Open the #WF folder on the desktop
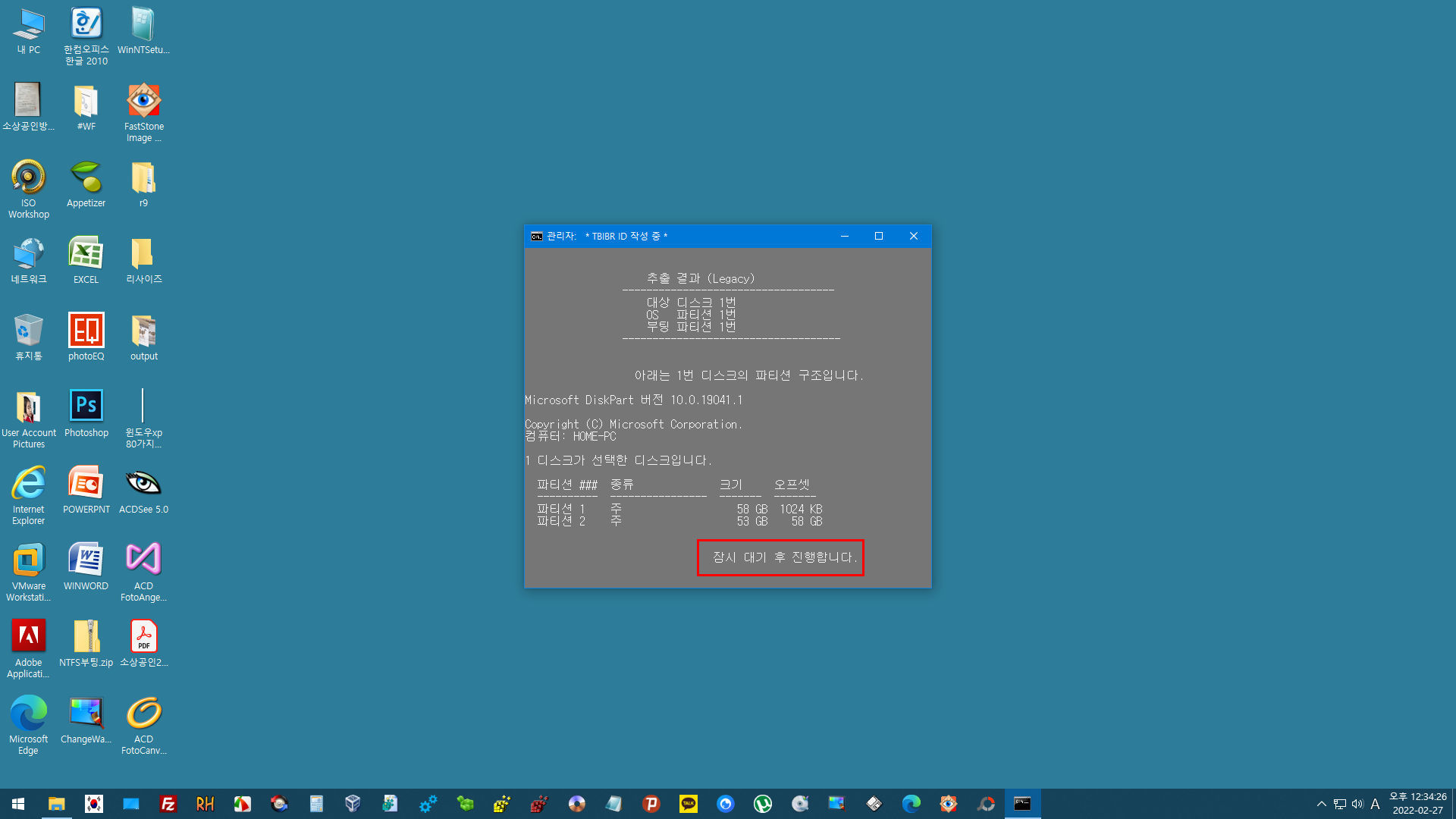This screenshot has height=819, width=1456. tap(86, 108)
